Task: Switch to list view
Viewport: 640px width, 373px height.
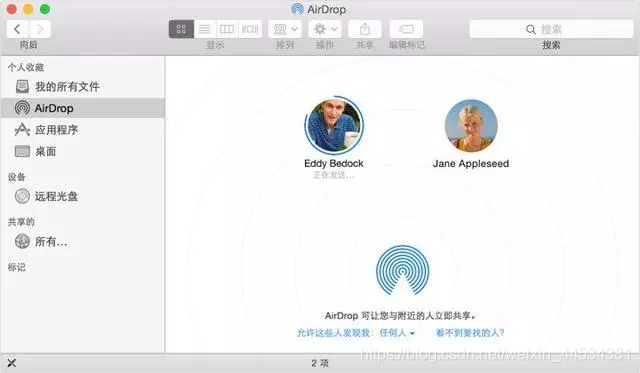Action: pos(204,29)
